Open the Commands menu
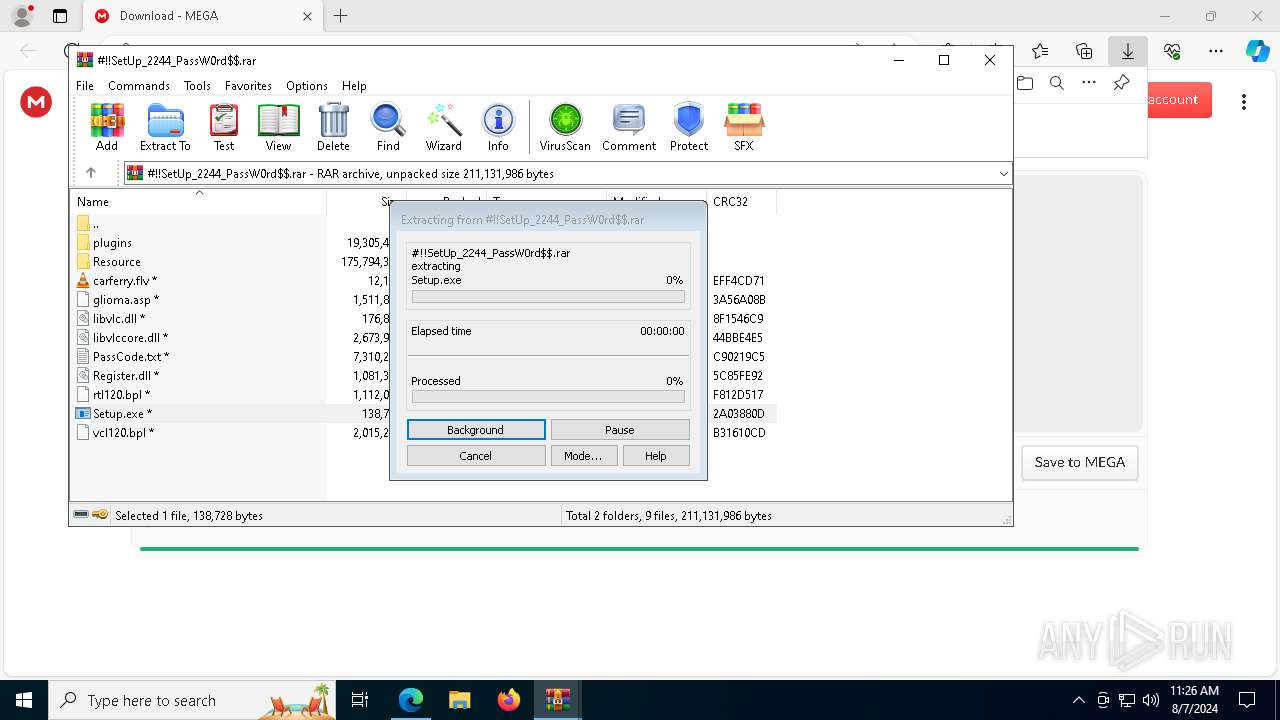The image size is (1280, 720). coord(139,86)
